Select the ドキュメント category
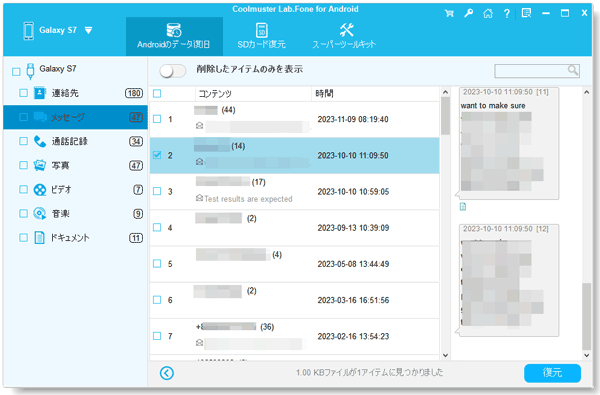Viewport: 600px width, 395px height. 75,238
